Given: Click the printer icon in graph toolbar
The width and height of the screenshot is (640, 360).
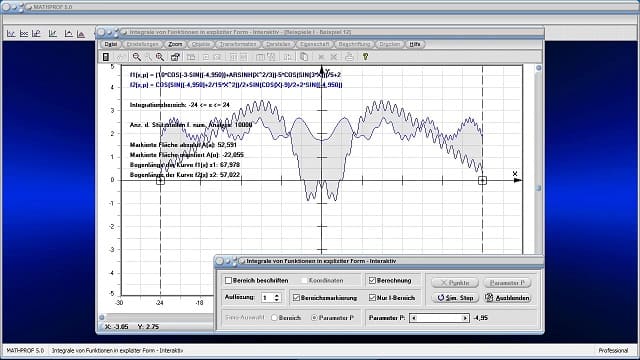Looking at the screenshot, I should 349,57.
